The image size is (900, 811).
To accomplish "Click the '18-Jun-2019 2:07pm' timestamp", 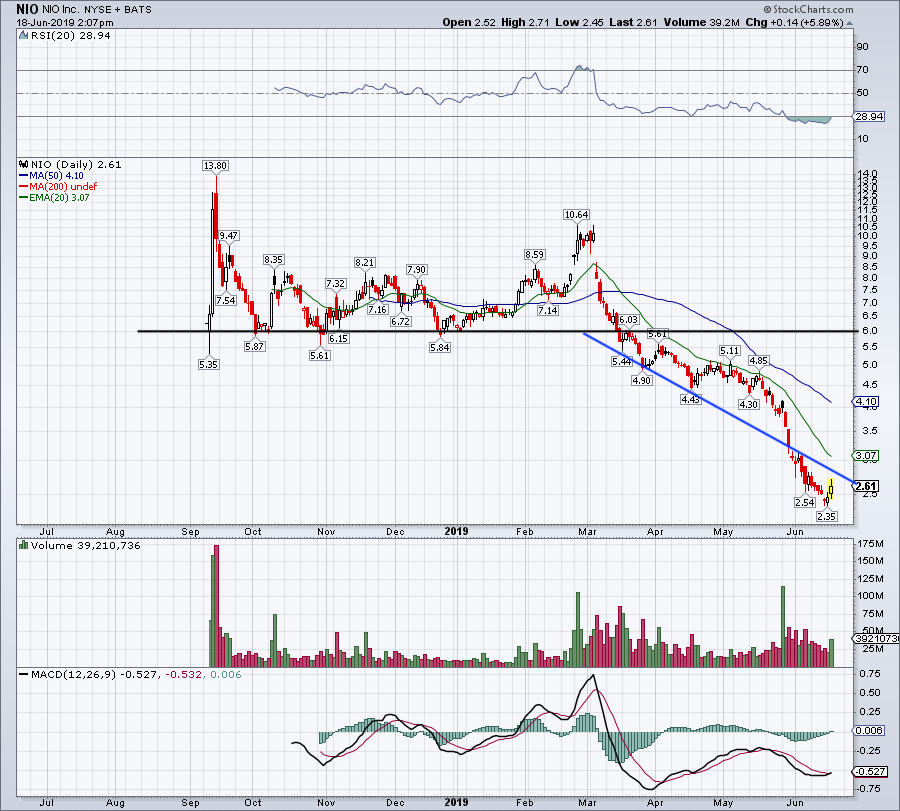I will coord(65,23).
